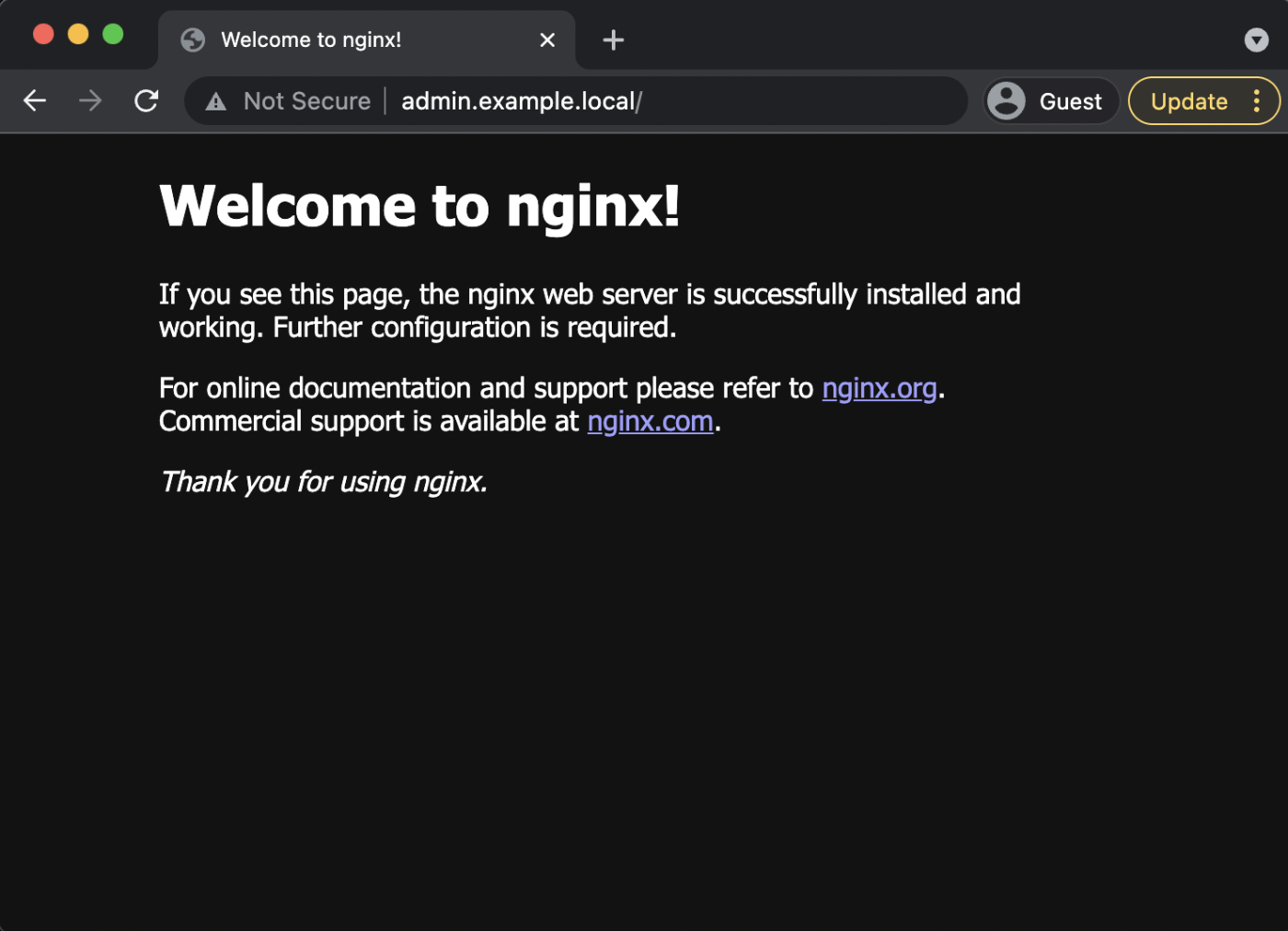The width and height of the screenshot is (1288, 931).
Task: Click the globe favicon on the tab
Action: (x=193, y=40)
